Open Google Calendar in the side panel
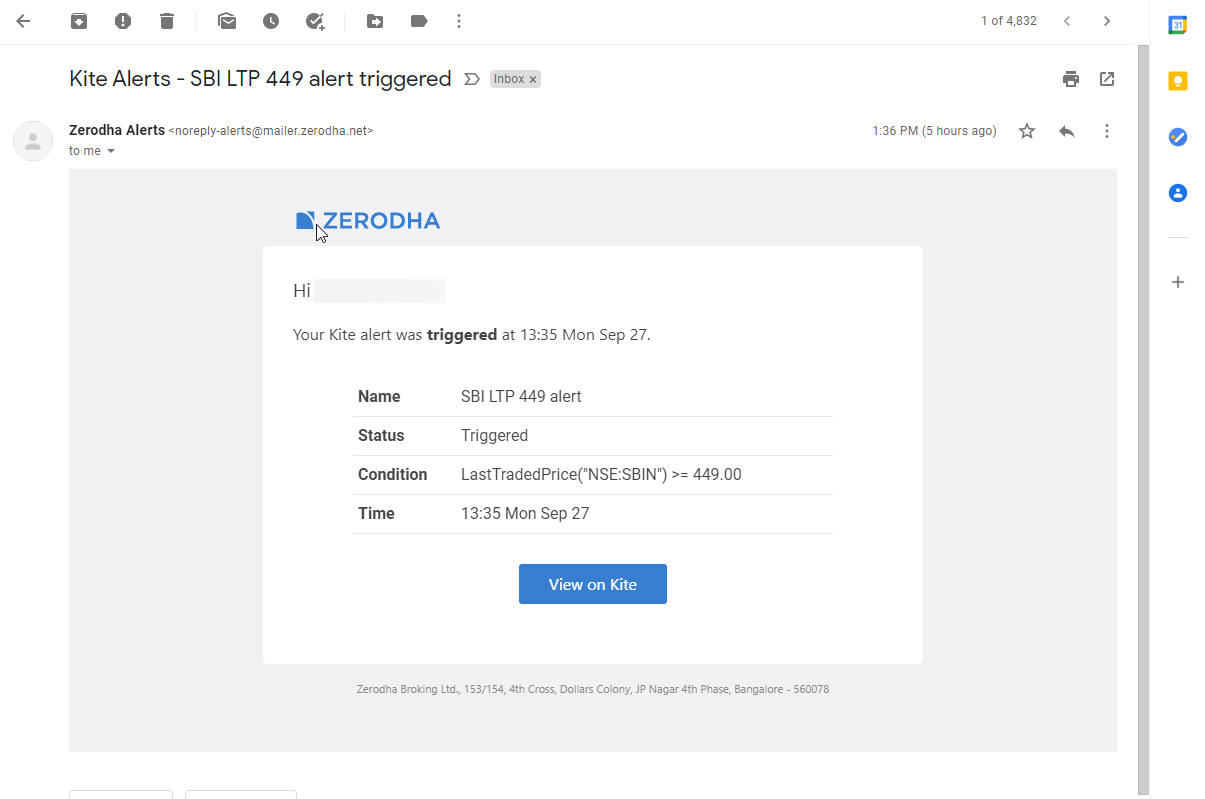The width and height of the screenshot is (1205, 799). coord(1178,25)
